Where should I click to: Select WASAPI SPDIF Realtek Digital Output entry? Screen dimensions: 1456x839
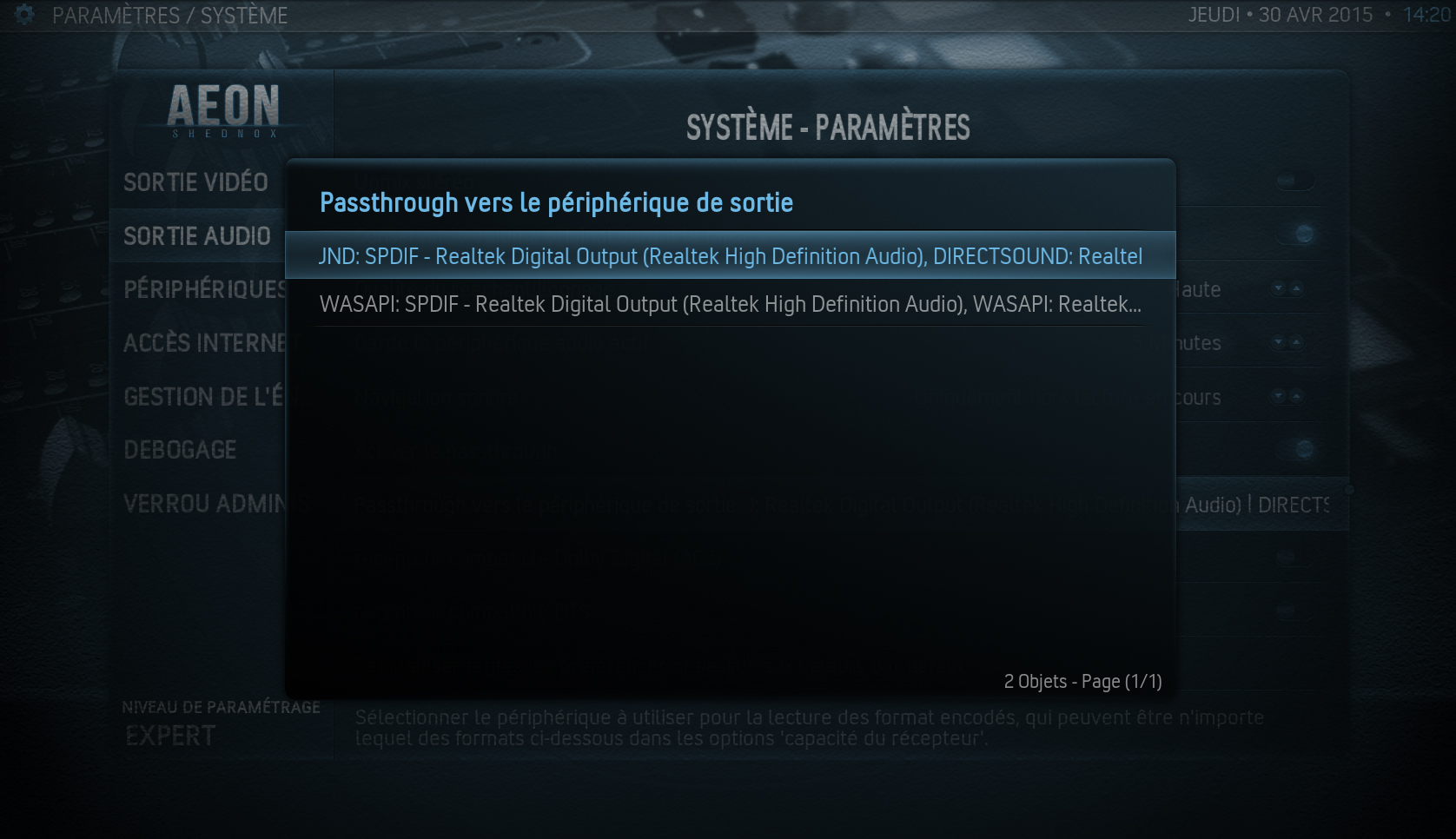[730, 304]
